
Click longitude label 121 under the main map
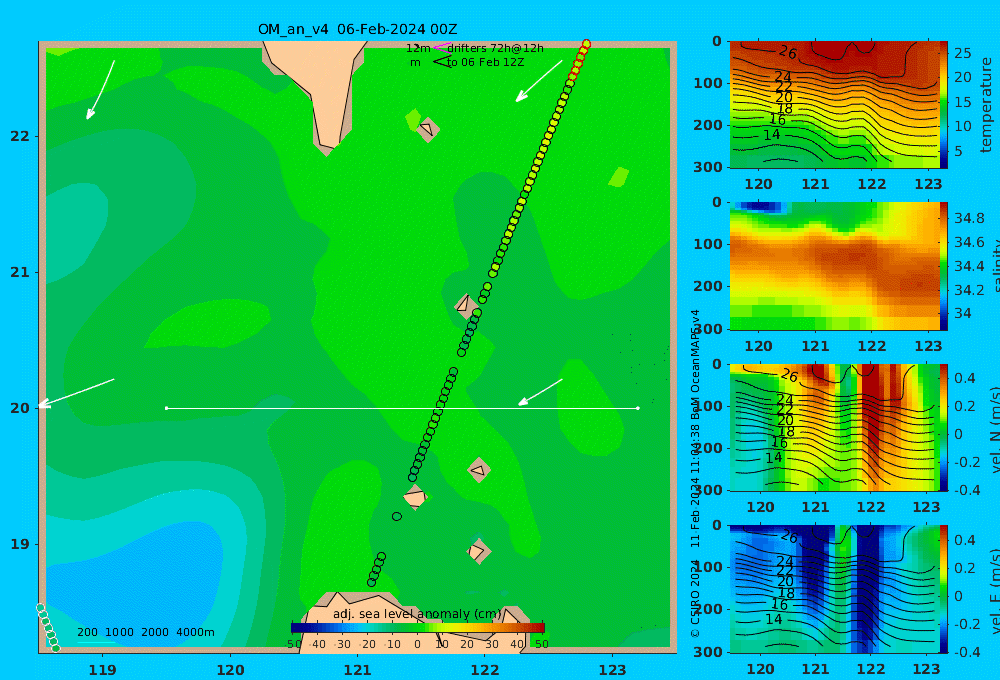click(x=358, y=670)
